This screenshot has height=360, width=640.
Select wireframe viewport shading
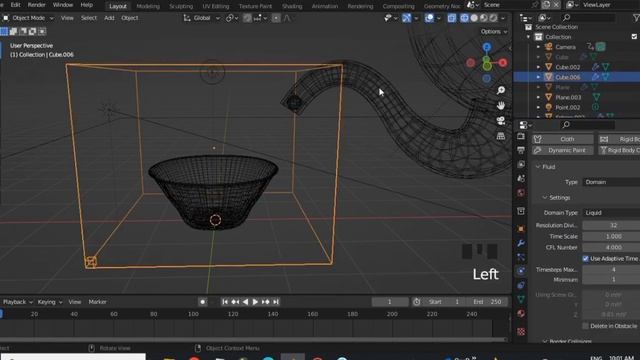464,18
